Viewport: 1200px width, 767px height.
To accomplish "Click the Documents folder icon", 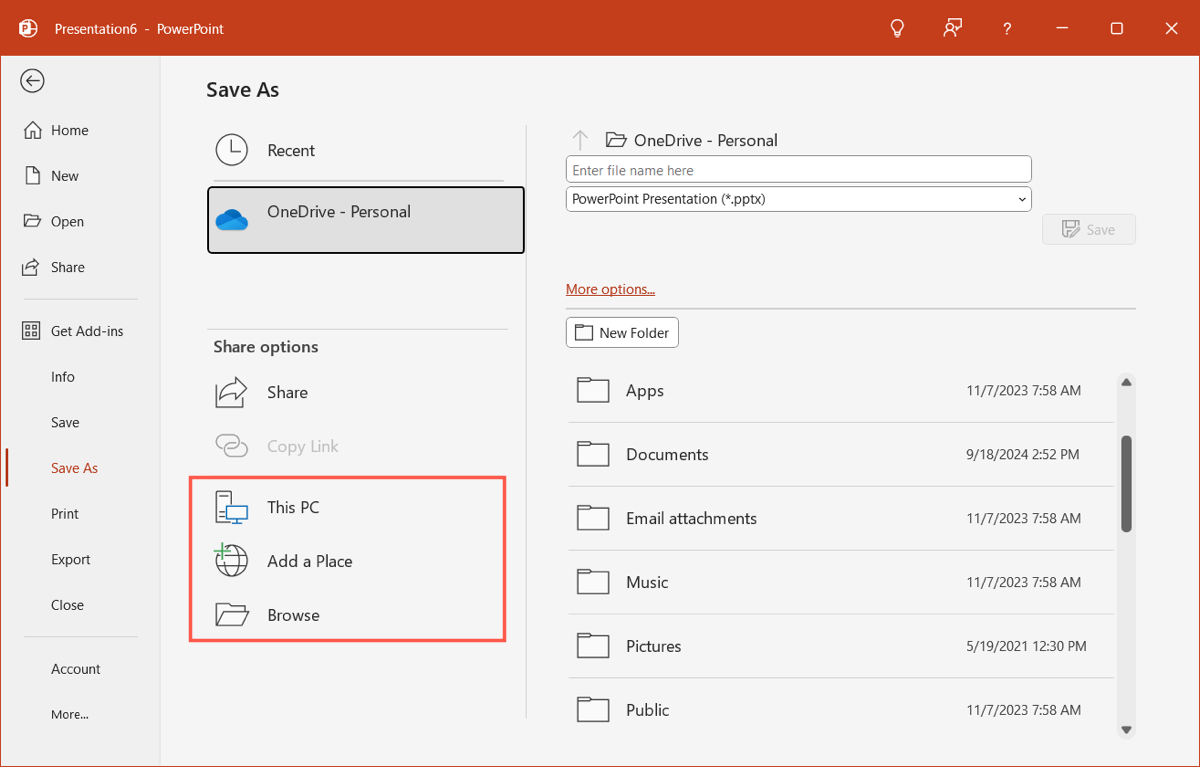I will tap(593, 454).
